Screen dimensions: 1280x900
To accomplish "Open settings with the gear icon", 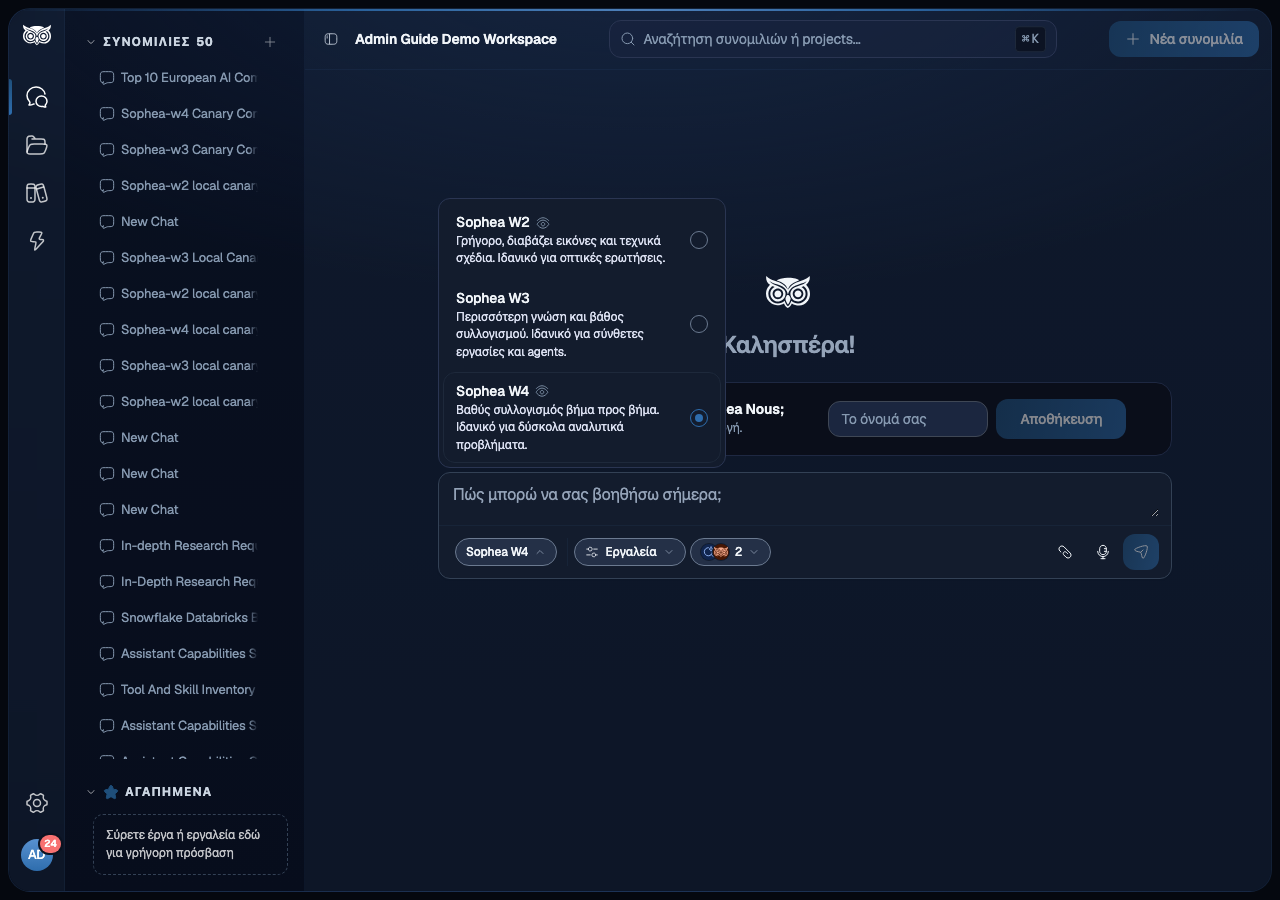I will 37,803.
